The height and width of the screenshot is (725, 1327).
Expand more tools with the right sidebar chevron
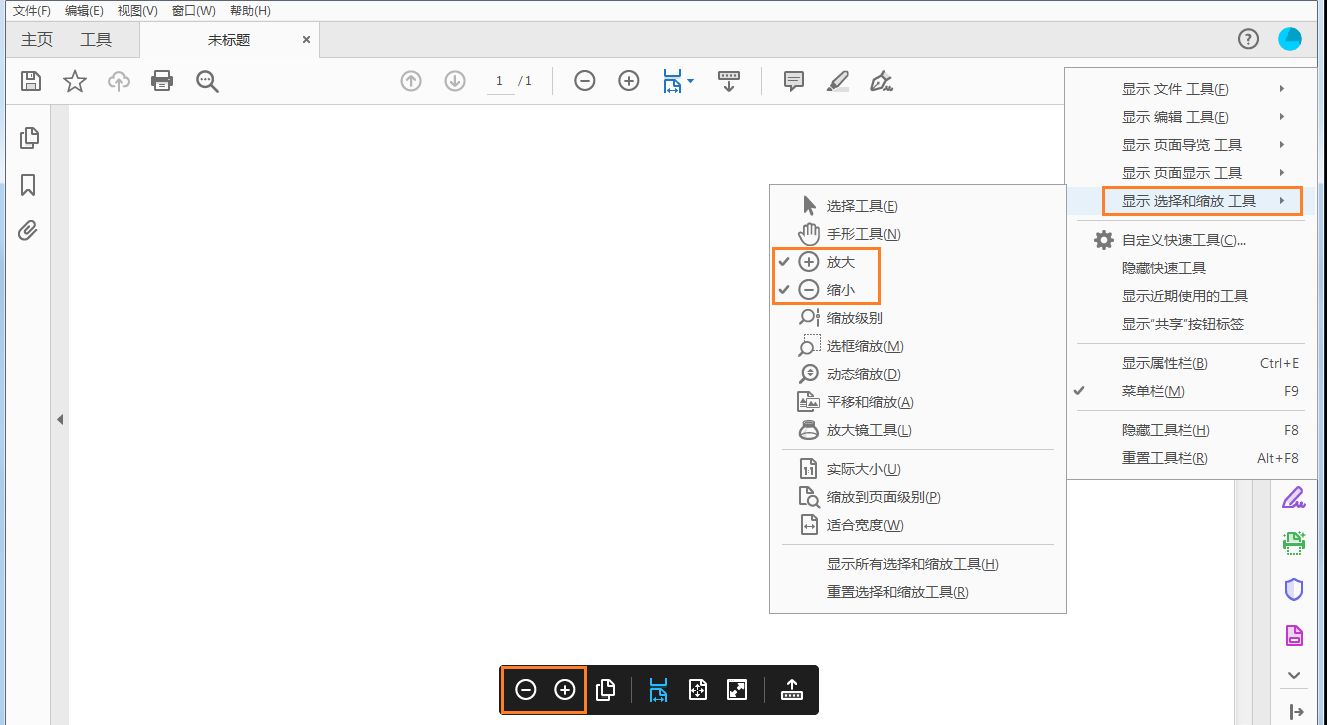coord(1294,675)
